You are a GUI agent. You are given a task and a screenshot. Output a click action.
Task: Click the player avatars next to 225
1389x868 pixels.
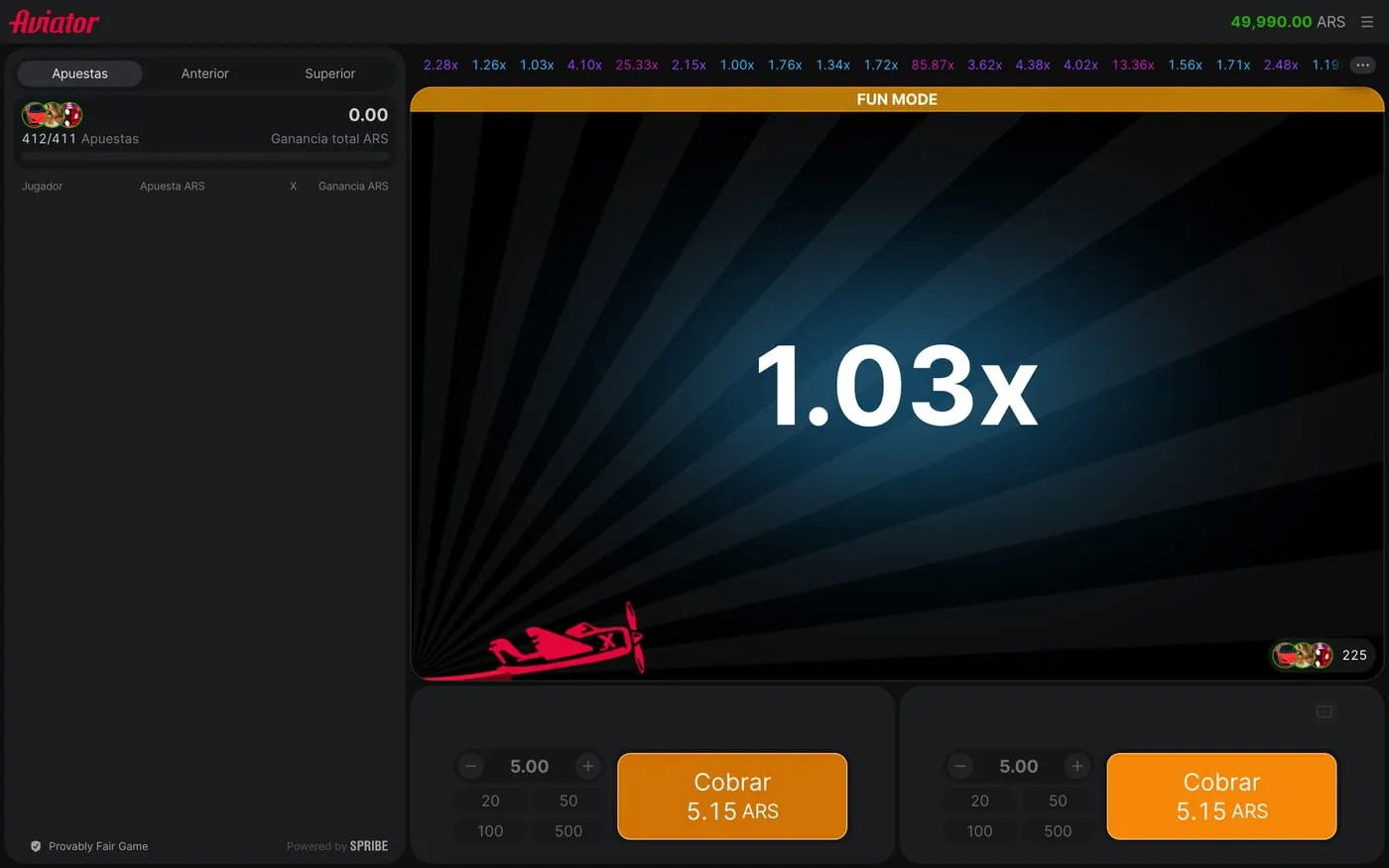(x=1303, y=655)
